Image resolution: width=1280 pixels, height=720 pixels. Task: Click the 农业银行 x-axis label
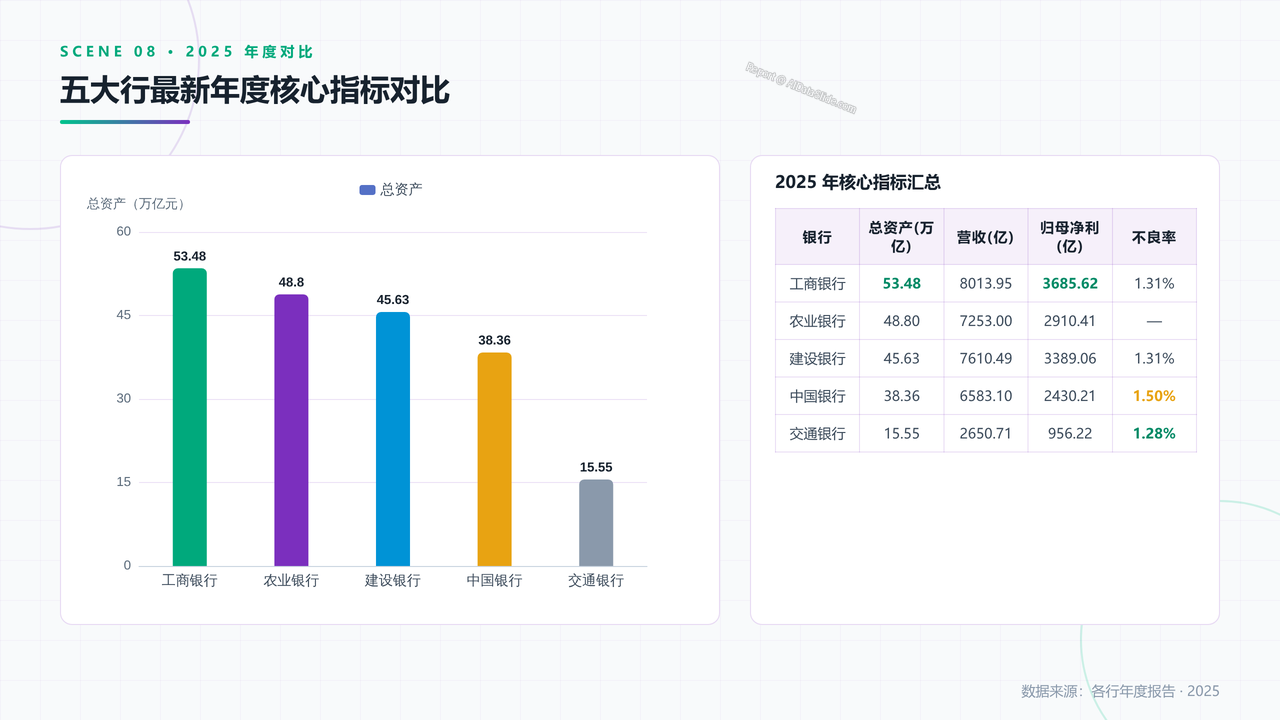click(291, 580)
